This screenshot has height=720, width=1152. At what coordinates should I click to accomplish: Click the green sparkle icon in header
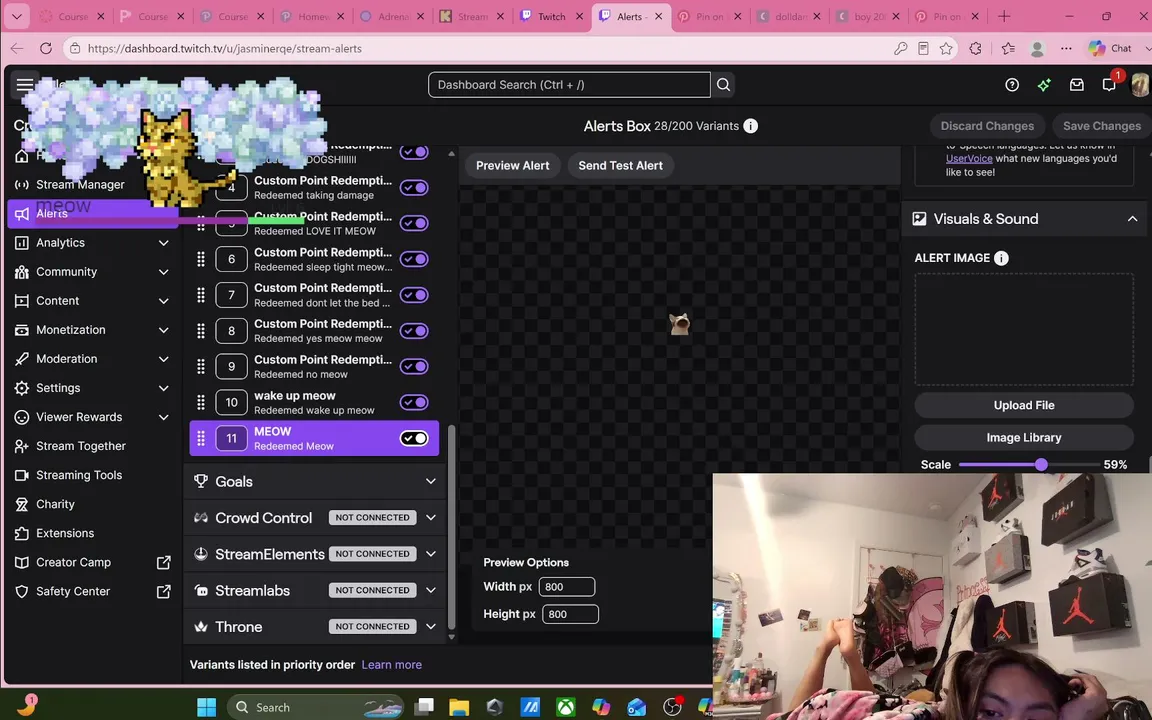(x=1044, y=84)
